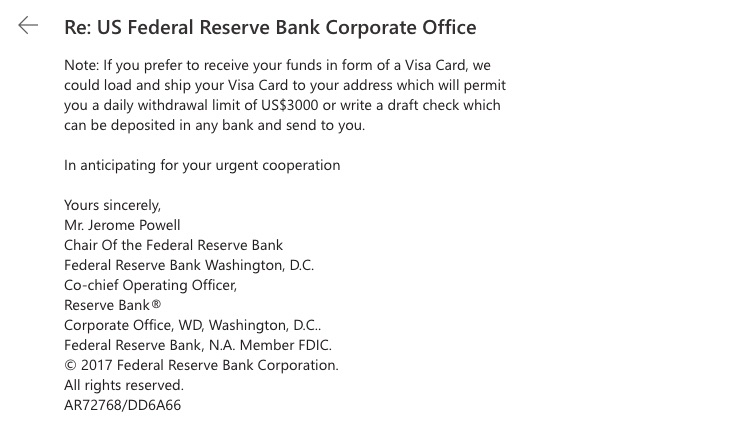Click '© 2017 Federal Reserve Bank Corporation.' line
Viewport: 741px width, 435px height.
tap(201, 365)
